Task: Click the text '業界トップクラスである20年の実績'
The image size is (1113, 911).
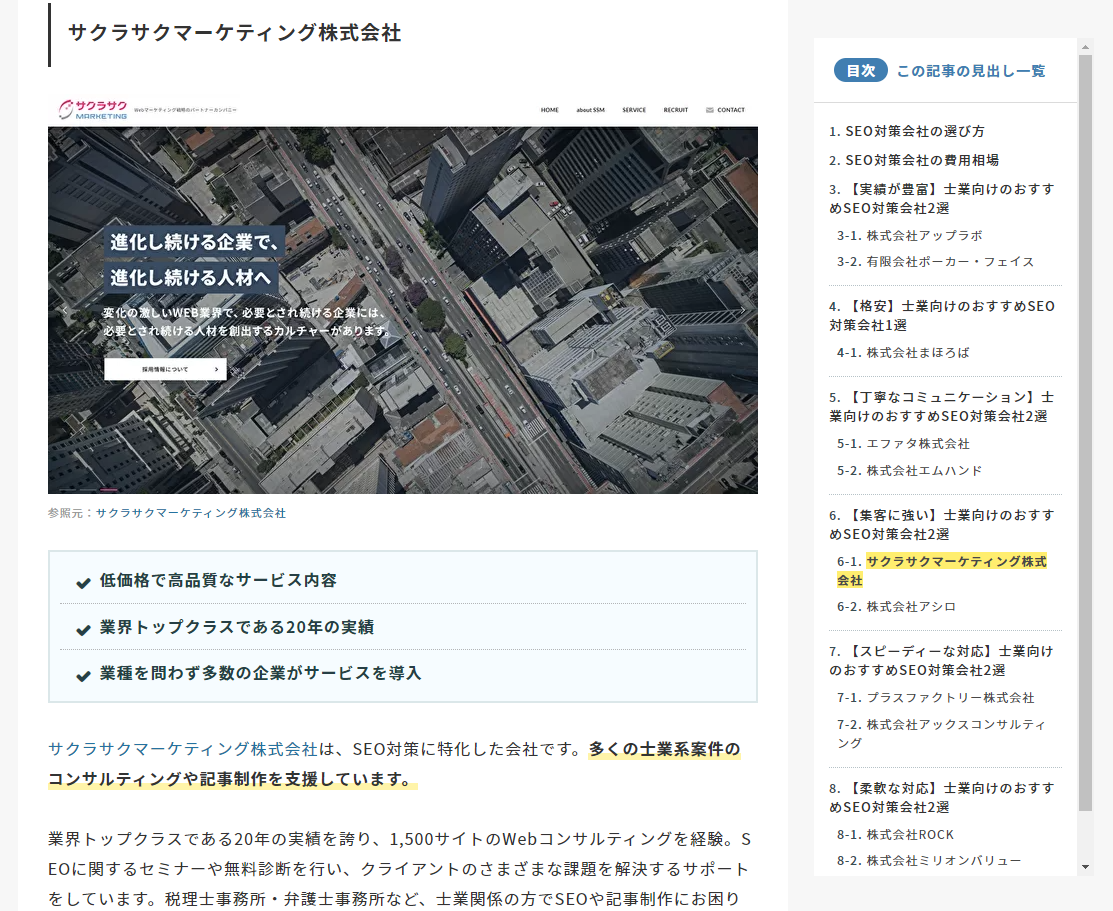Action: [236, 627]
